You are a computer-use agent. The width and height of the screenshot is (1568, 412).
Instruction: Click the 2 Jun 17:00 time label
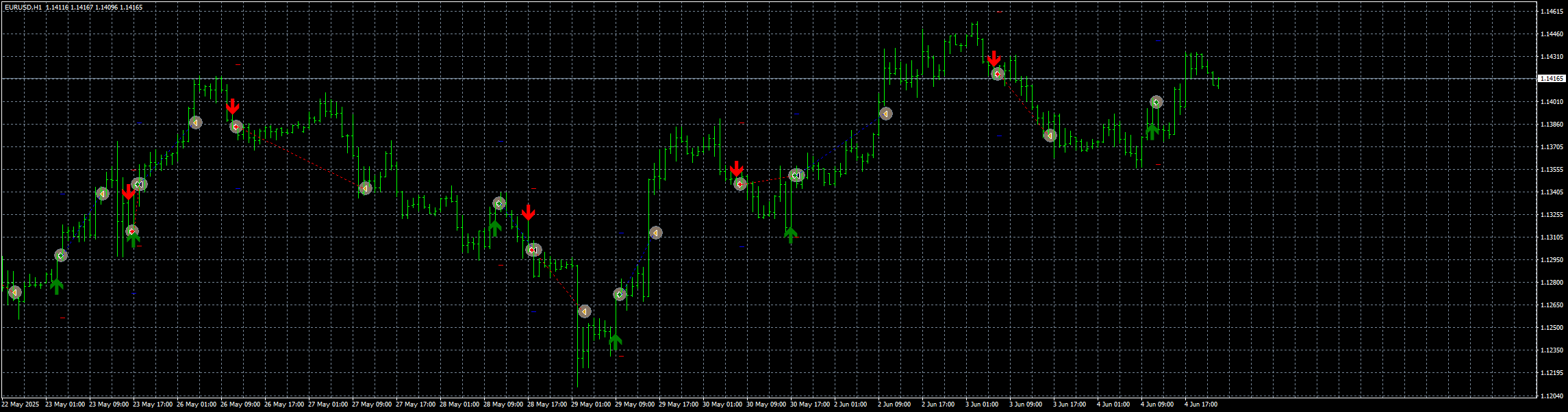(x=938, y=404)
